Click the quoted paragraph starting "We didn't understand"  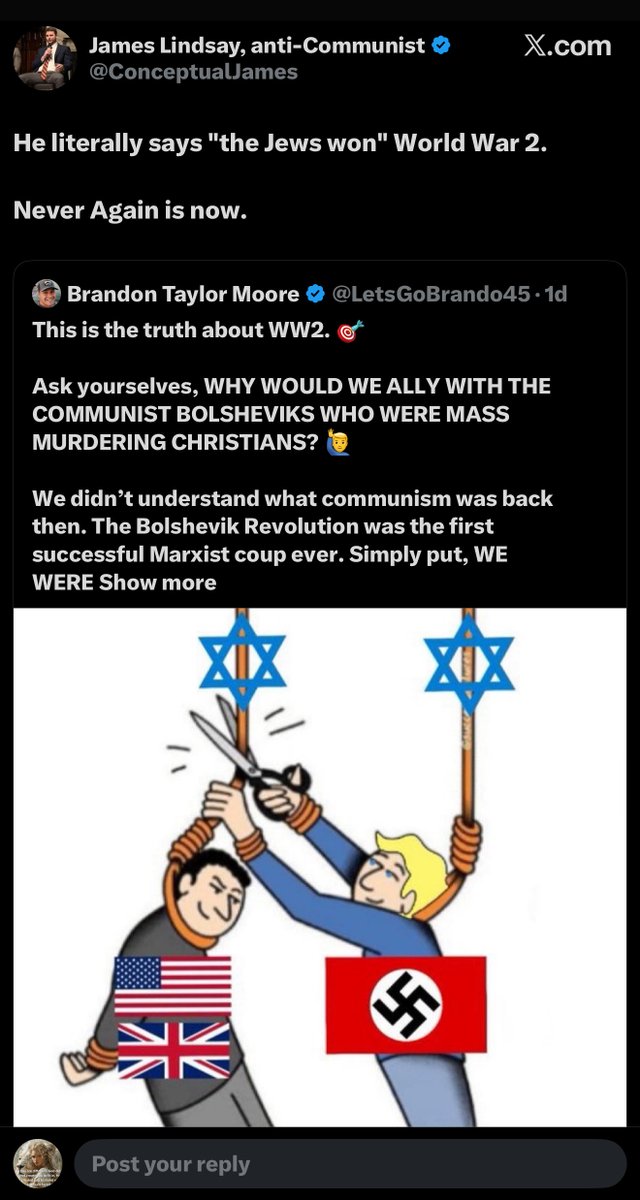292,540
